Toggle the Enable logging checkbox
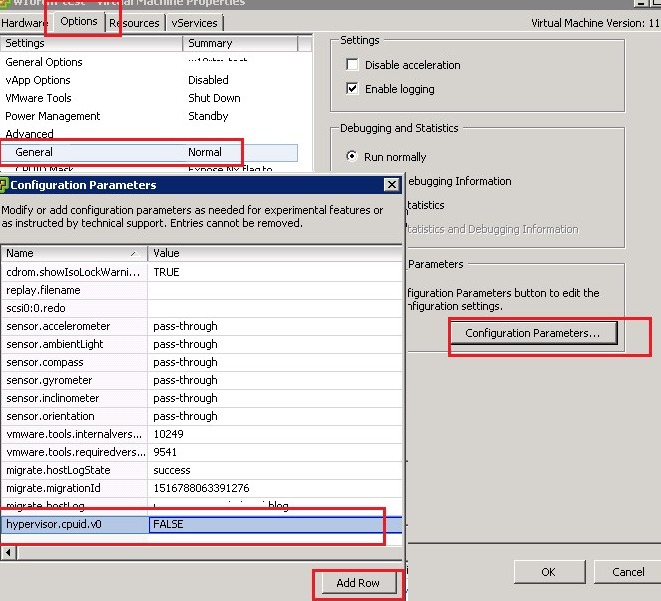661x601 pixels. pos(352,89)
